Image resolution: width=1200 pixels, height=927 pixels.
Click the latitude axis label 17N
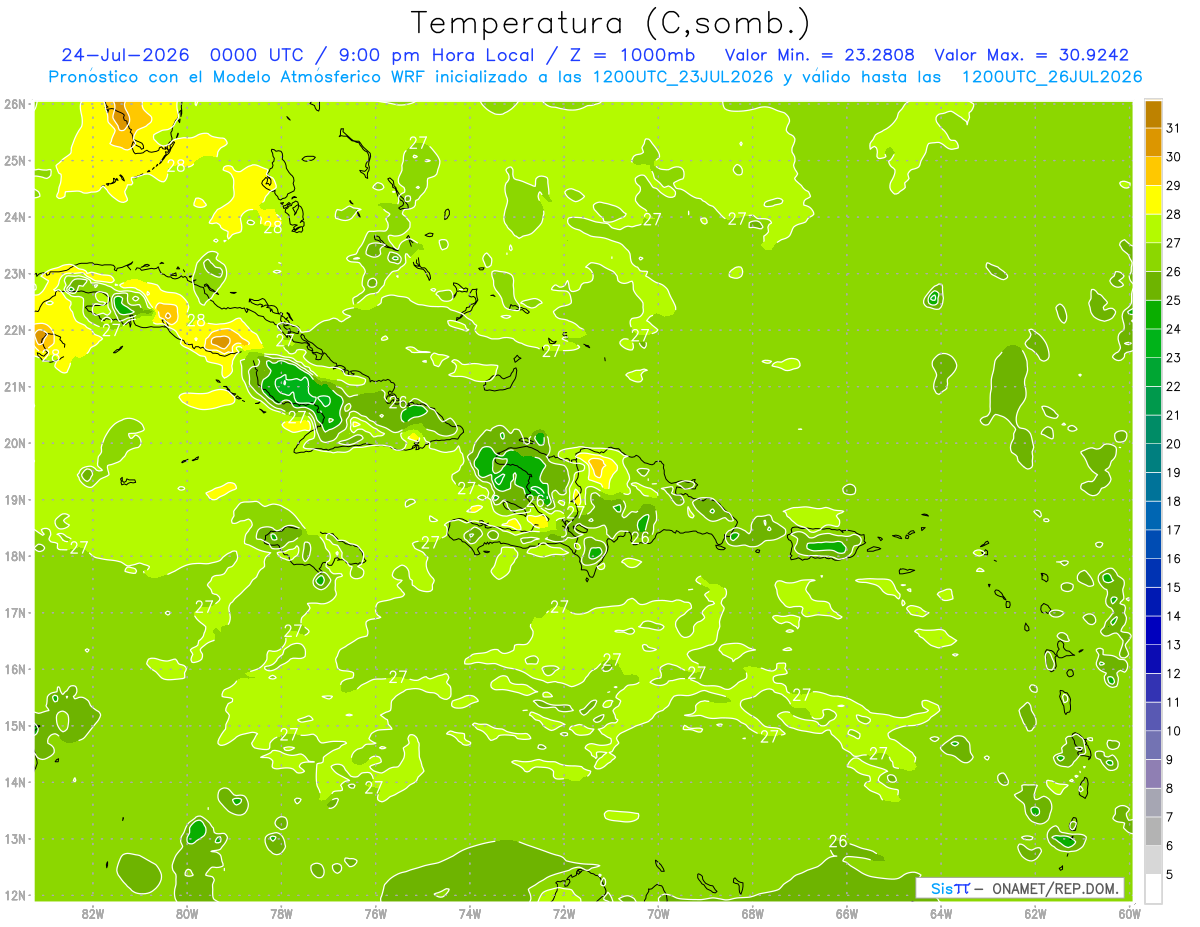tap(14, 612)
